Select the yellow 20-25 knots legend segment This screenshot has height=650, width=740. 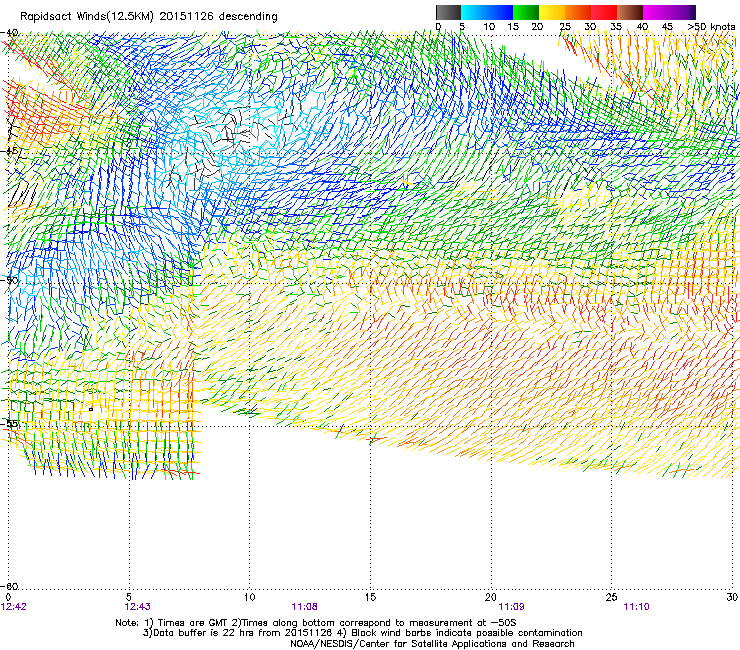point(552,12)
